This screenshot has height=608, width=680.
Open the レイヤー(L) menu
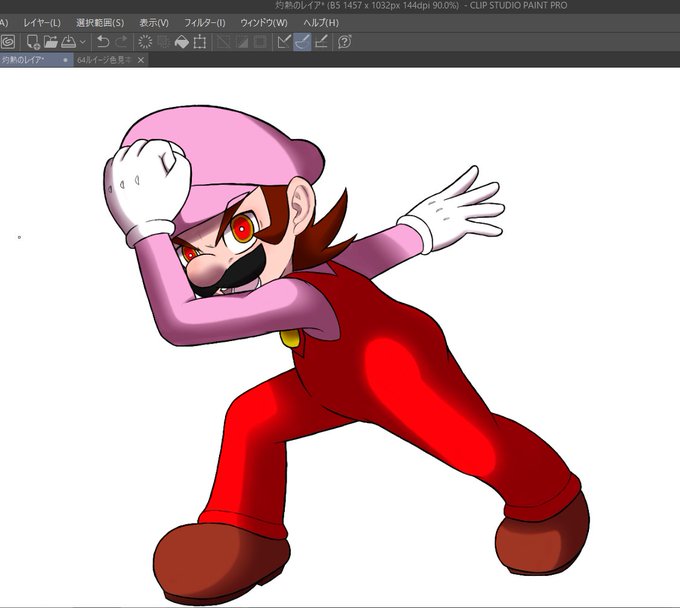coord(42,23)
